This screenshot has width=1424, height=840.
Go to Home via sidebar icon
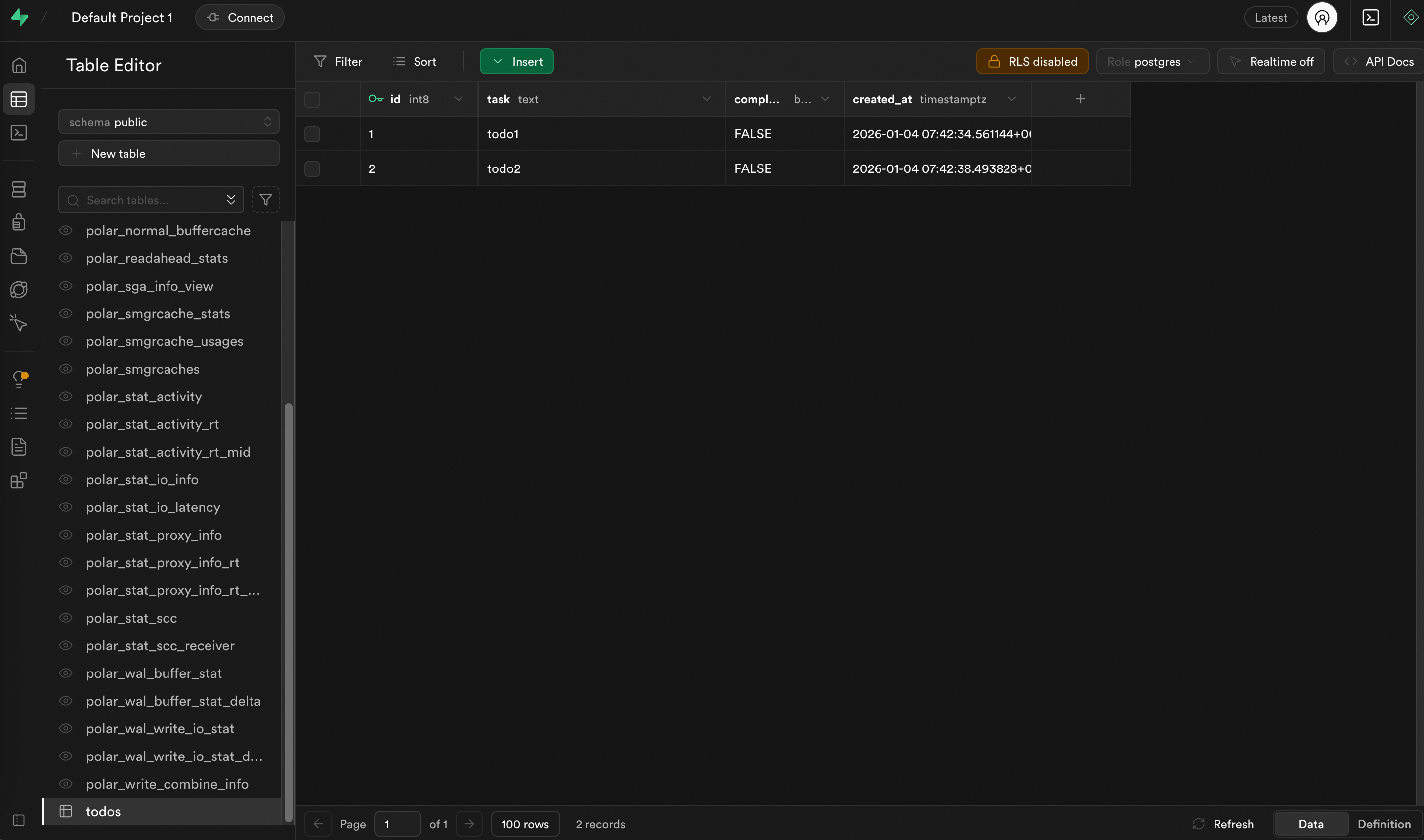pos(19,65)
